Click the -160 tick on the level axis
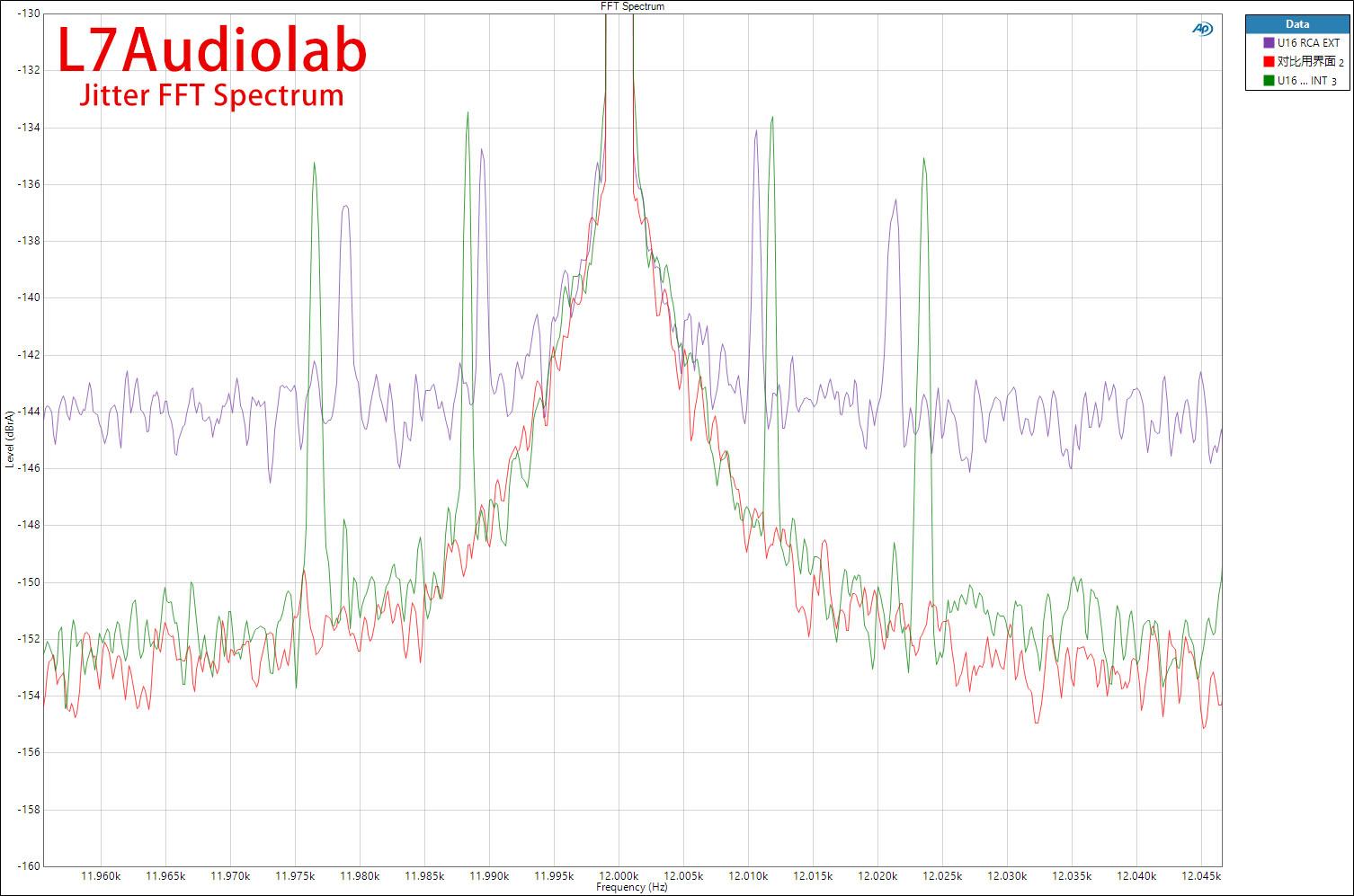 click(x=29, y=865)
